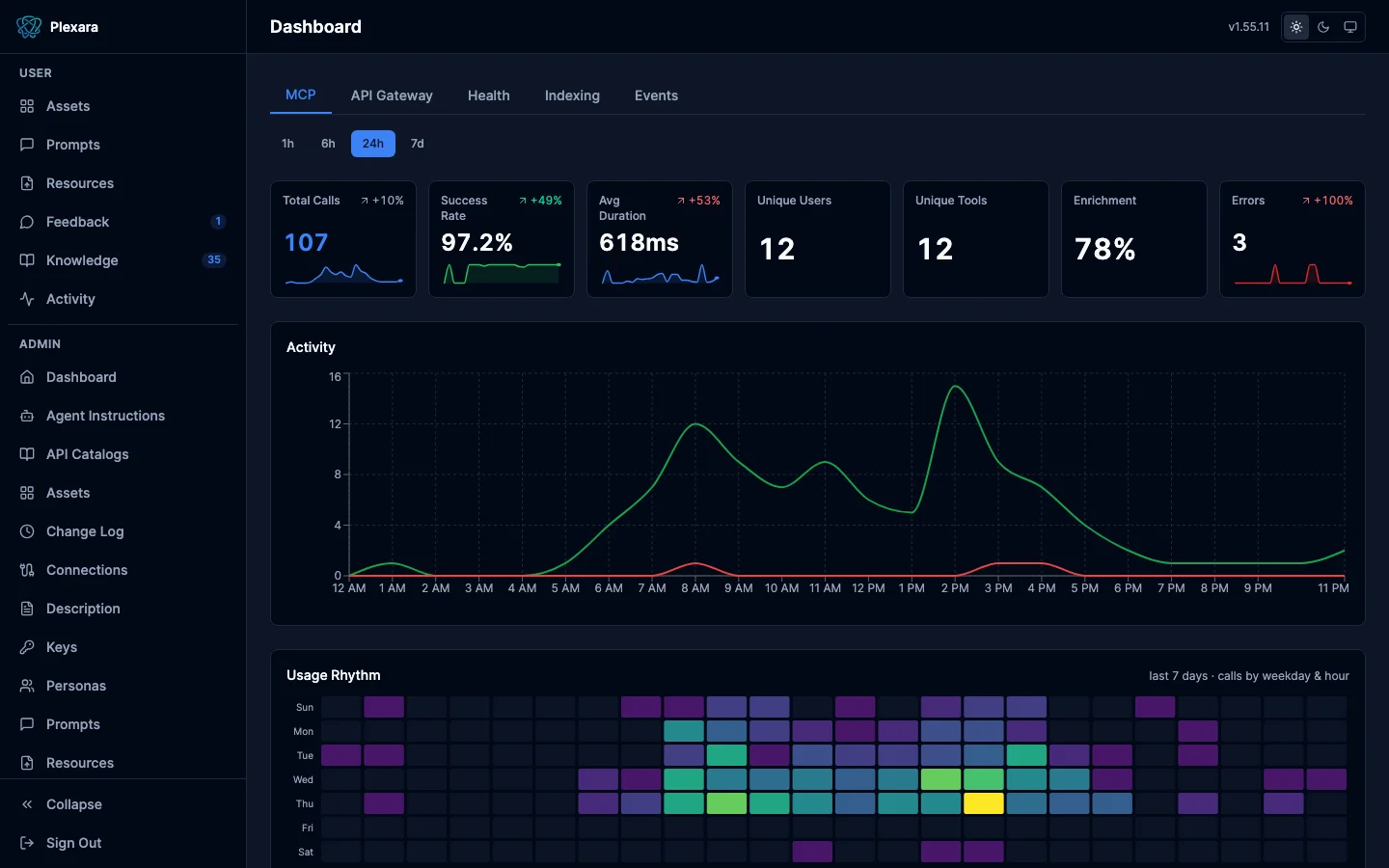Open the Total Calls 107 card

(x=343, y=239)
